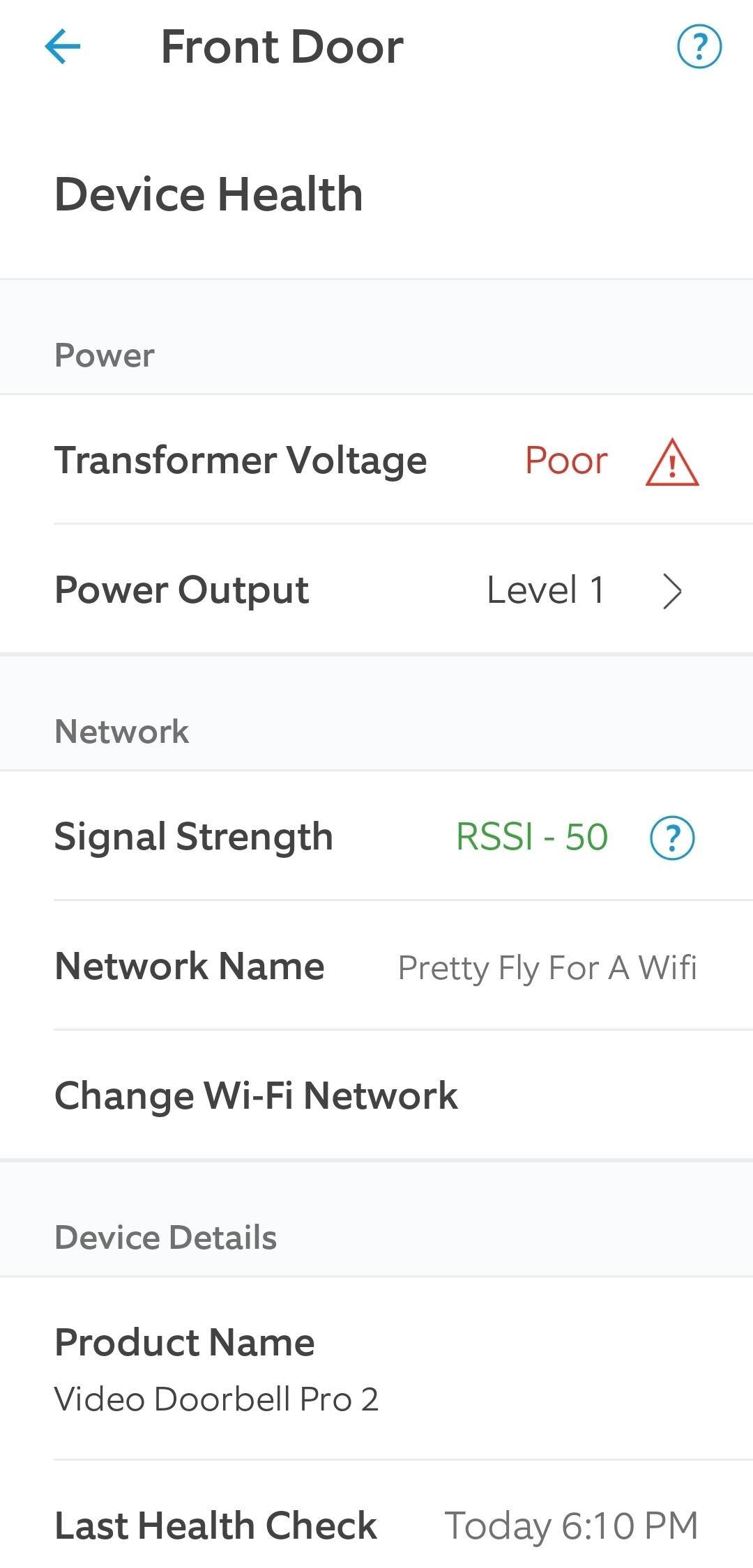This screenshot has height=1568, width=753.
Task: Open help icon next to Front Door
Action: tap(699, 47)
